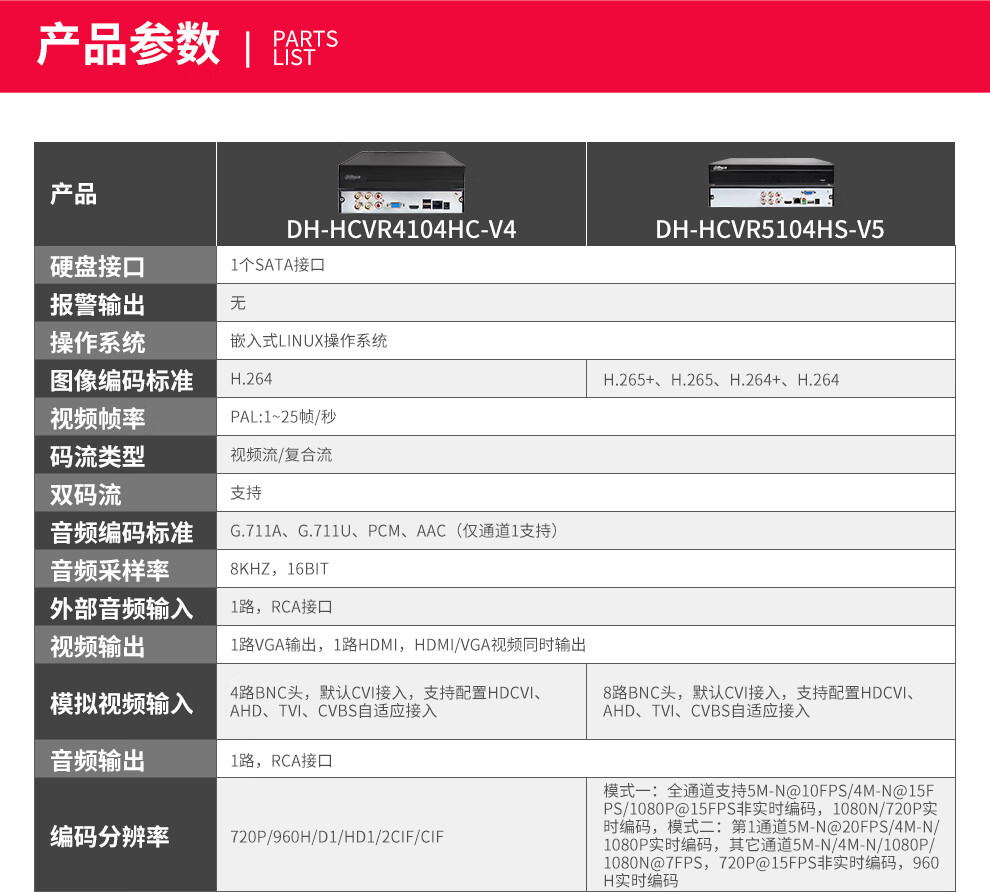Click the 视频输出 row label
This screenshot has height=892, width=990.
coord(98,646)
